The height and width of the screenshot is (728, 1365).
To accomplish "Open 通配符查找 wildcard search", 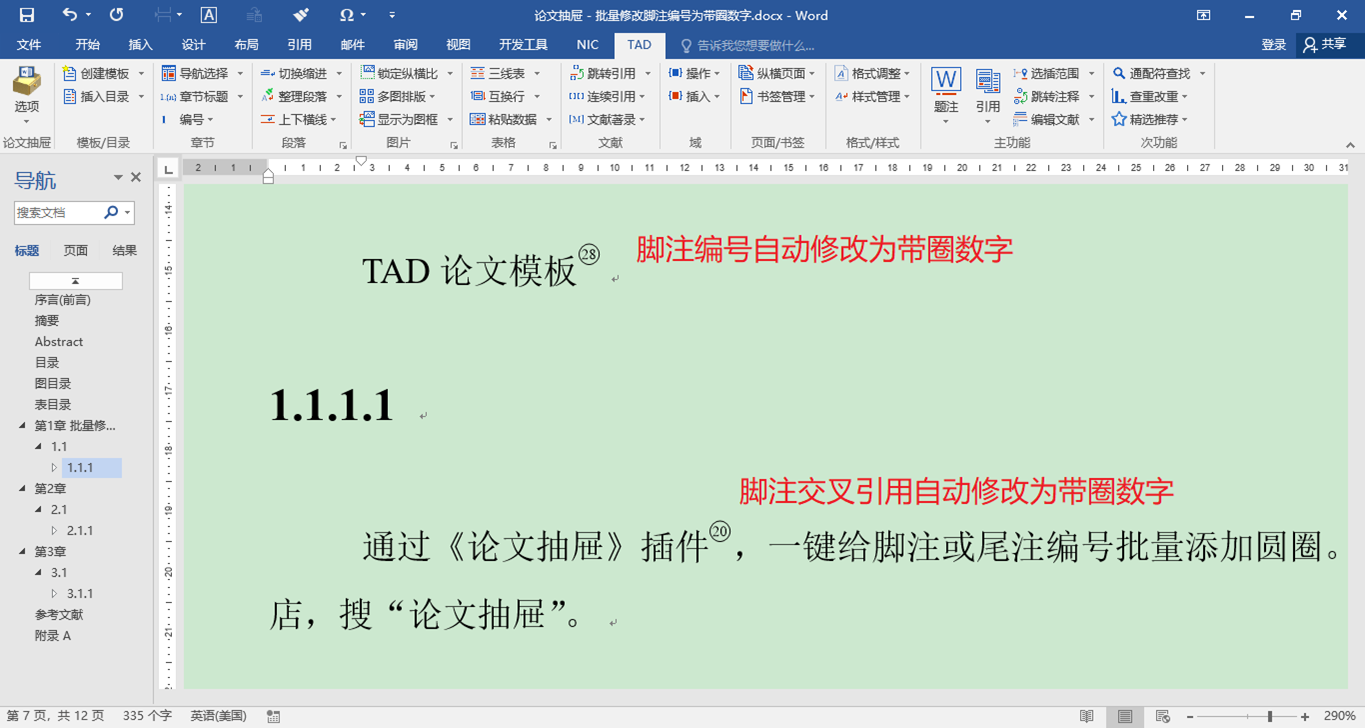I will (1158, 74).
